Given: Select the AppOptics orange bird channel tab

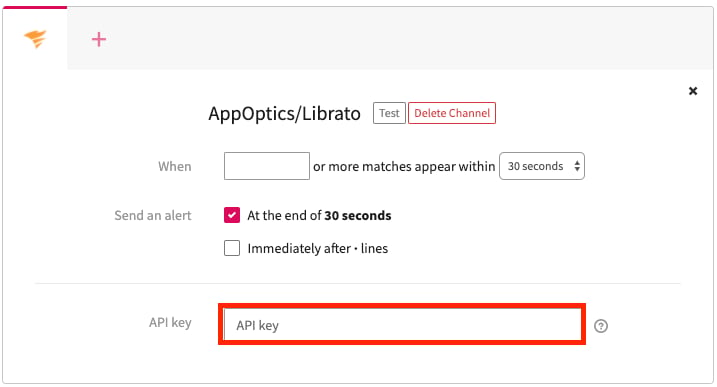Looking at the screenshot, I should 35,38.
